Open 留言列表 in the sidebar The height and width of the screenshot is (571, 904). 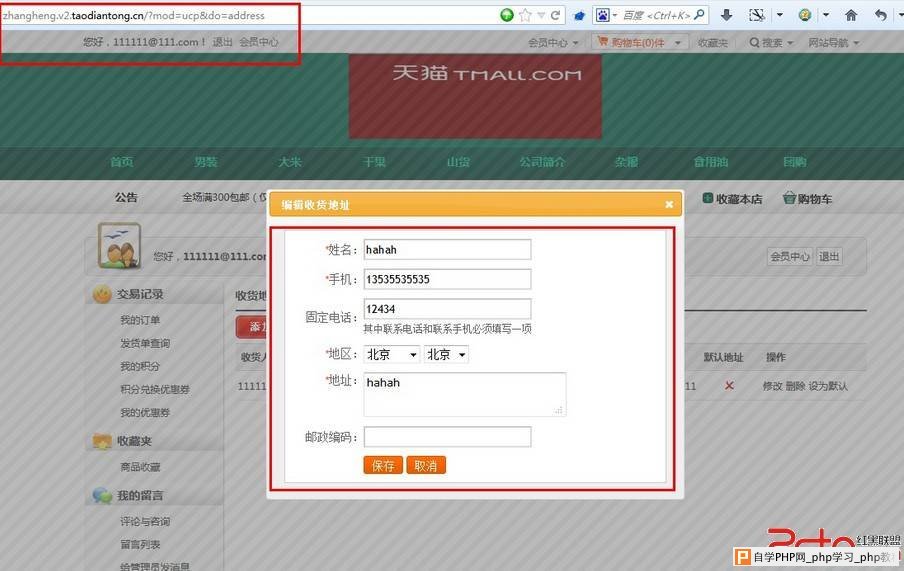pos(140,544)
